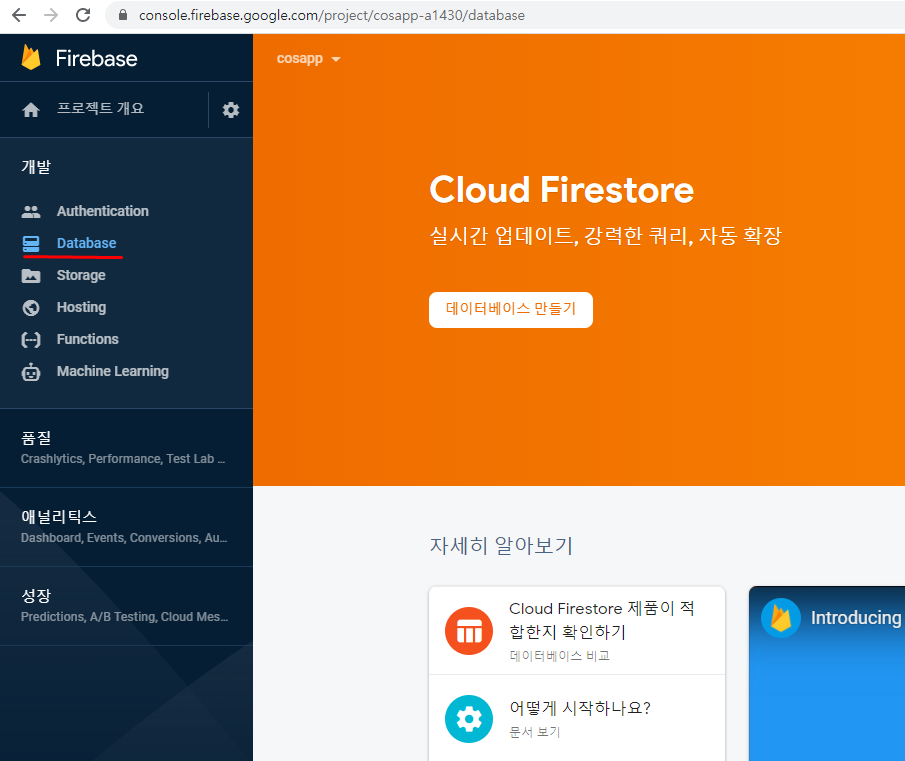Play the Introducing video thumbnail

point(827,674)
